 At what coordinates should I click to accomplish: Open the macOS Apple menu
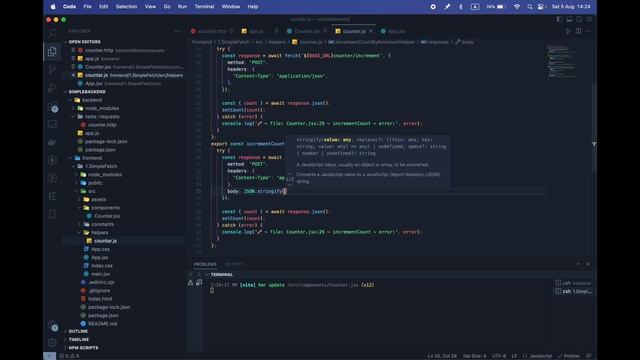click(53, 7)
